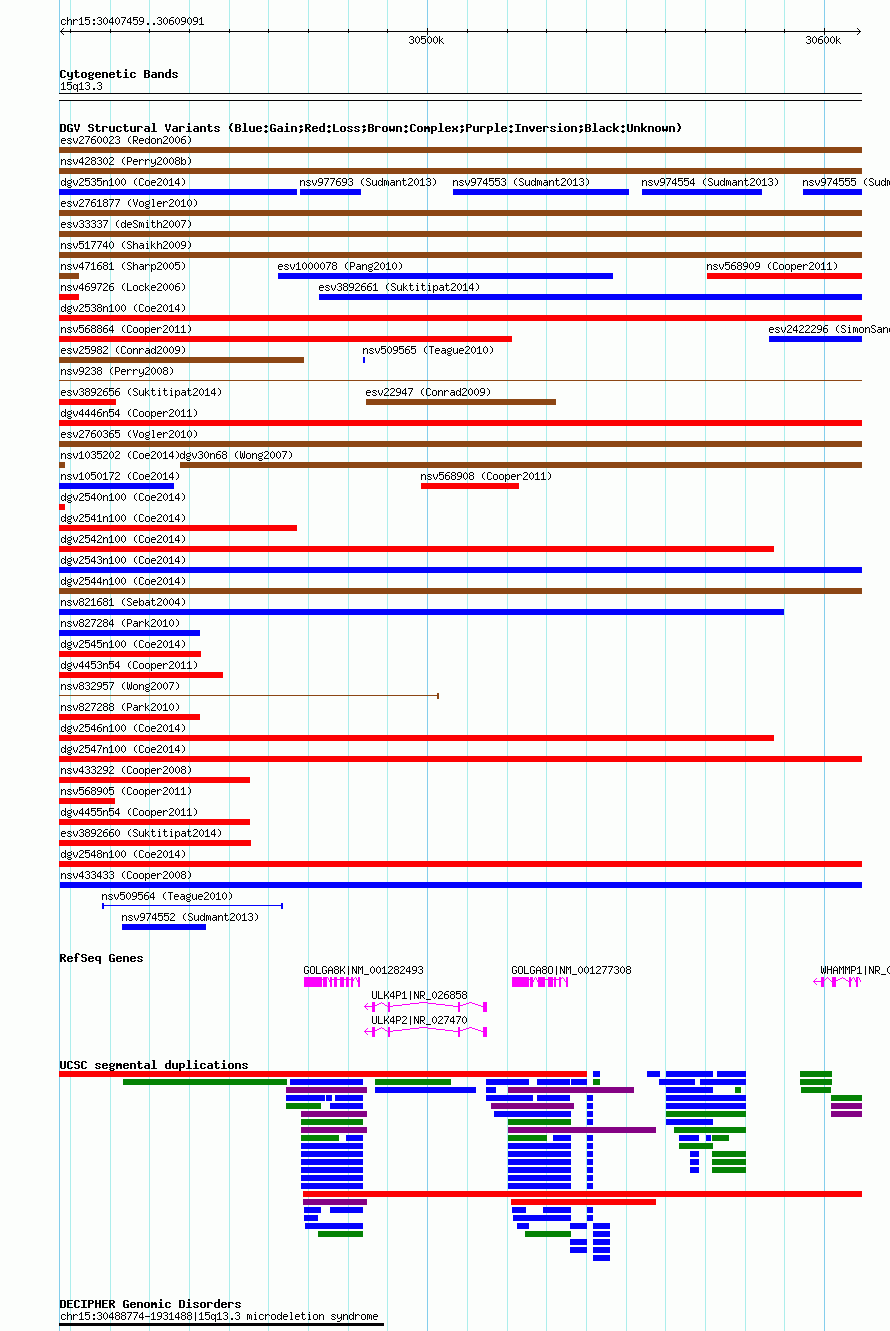The image size is (890, 1331).
Task: Click the 30600k ruler position label
Action: (823, 40)
